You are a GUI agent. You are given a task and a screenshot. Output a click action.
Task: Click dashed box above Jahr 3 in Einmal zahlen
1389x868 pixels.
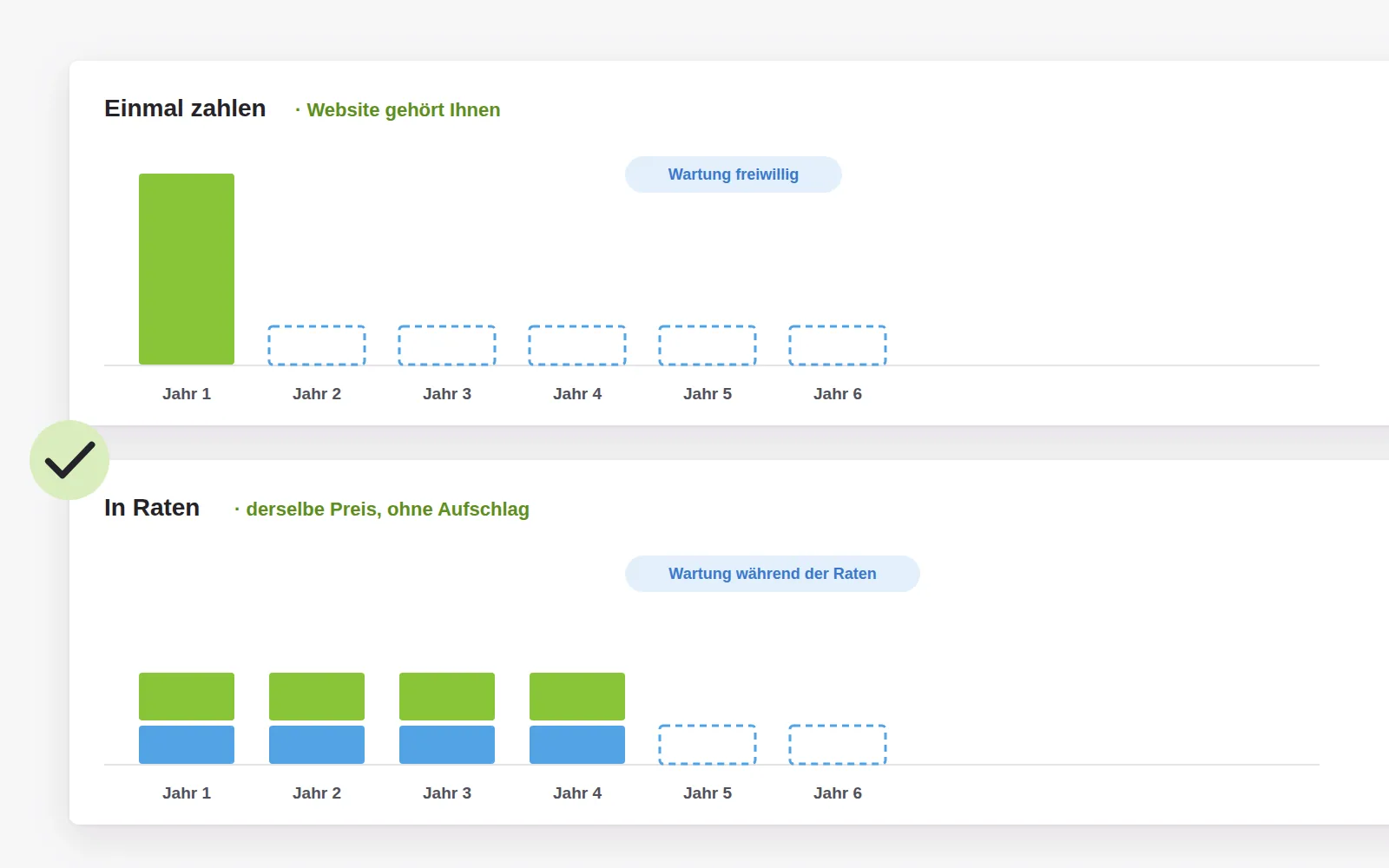pos(447,345)
